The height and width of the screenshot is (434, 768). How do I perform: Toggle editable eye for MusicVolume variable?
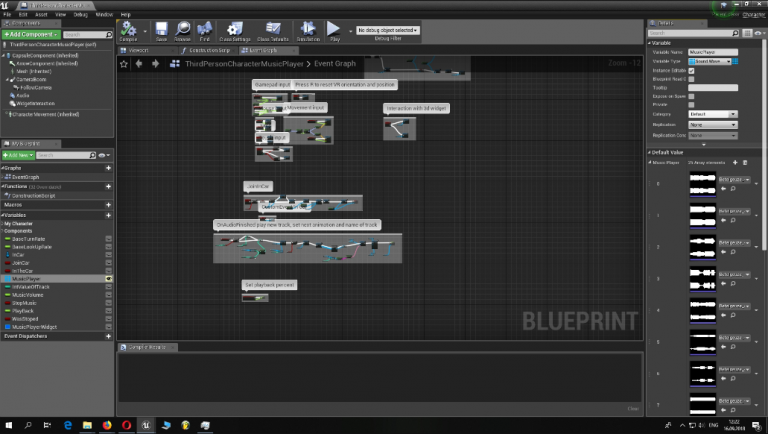pyautogui.click(x=108, y=295)
